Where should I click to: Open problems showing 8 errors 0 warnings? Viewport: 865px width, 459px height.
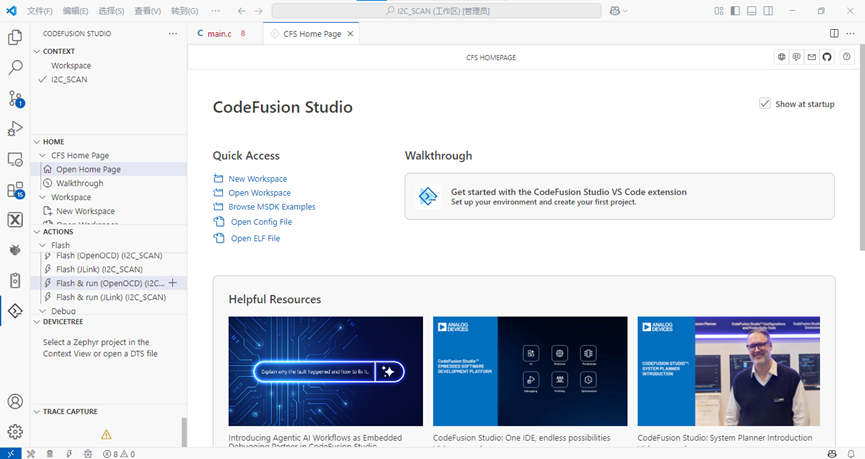[x=119, y=454]
